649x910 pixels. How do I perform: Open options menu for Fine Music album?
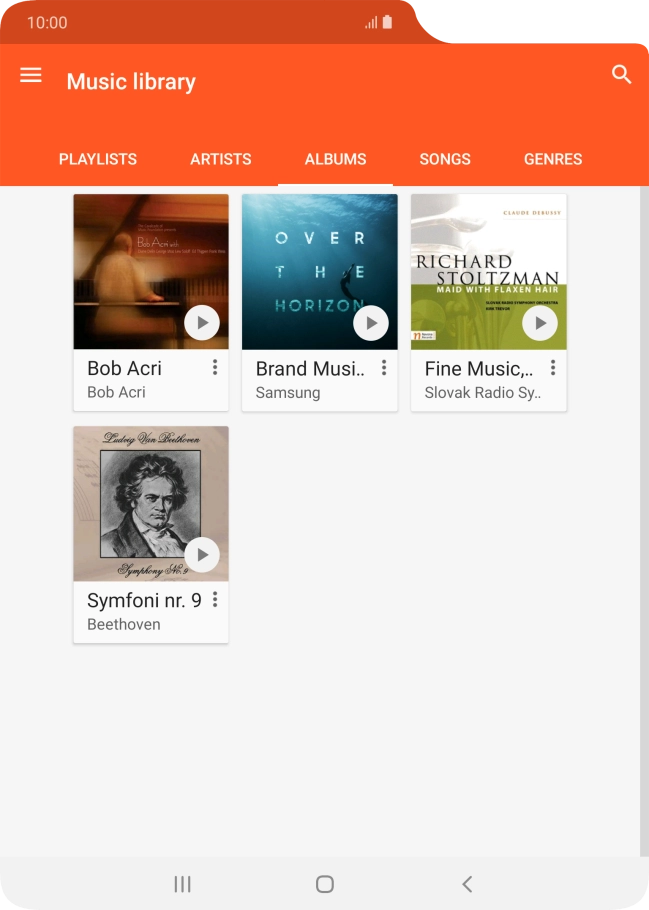(553, 368)
